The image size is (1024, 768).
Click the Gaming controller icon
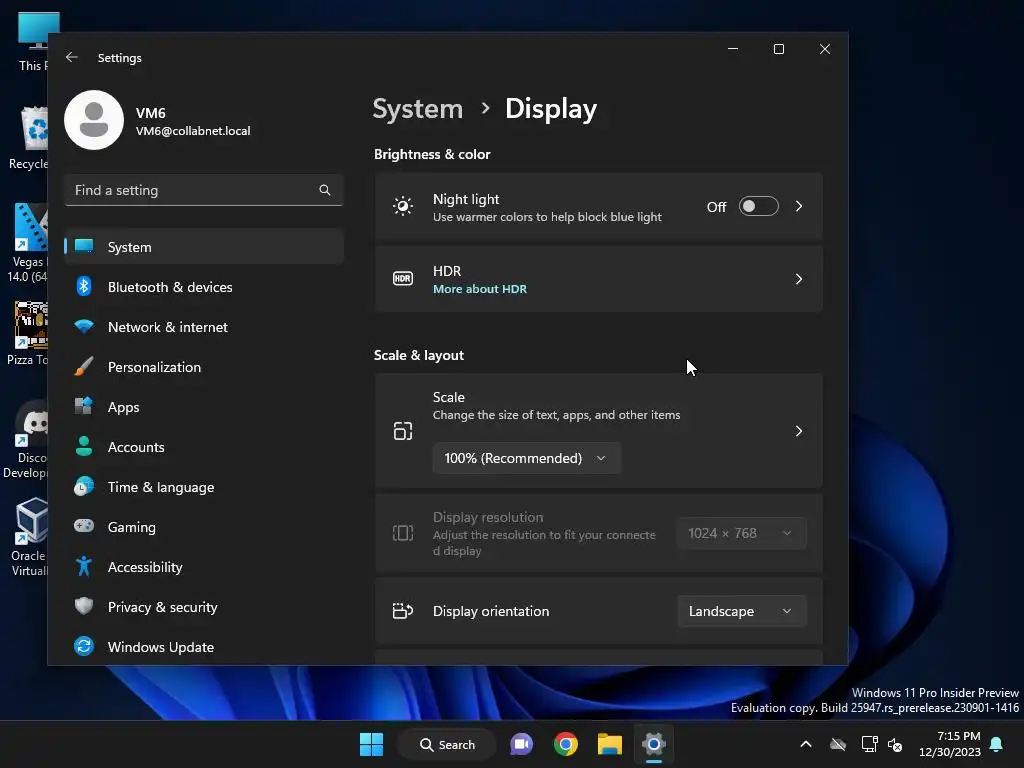(x=84, y=526)
